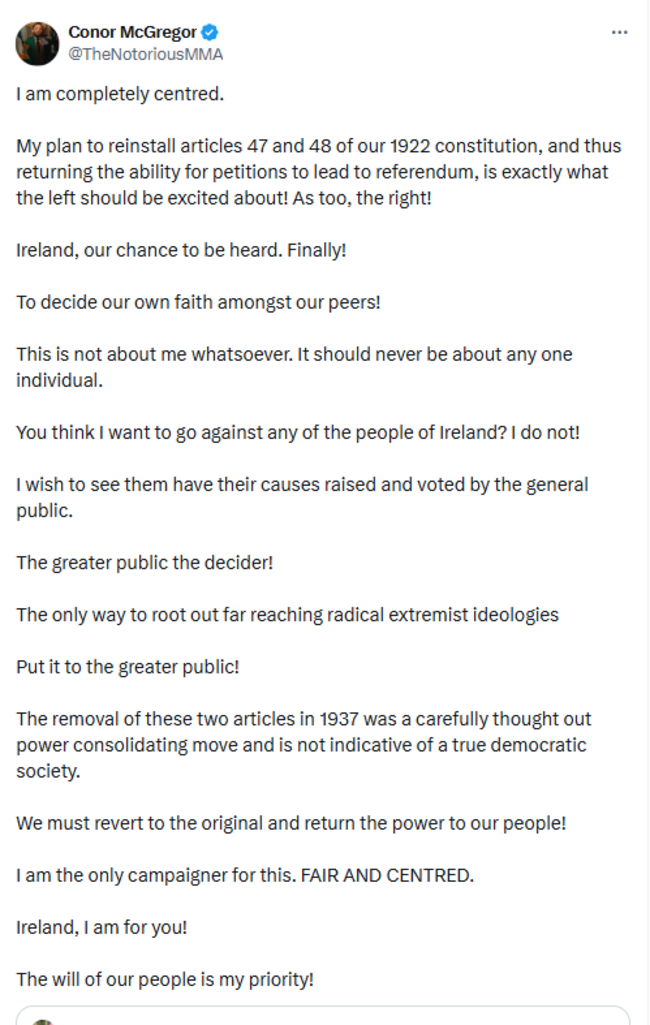650x1025 pixels.
Task: Click paragraph about removal of articles in 1937
Action: click(x=303, y=745)
